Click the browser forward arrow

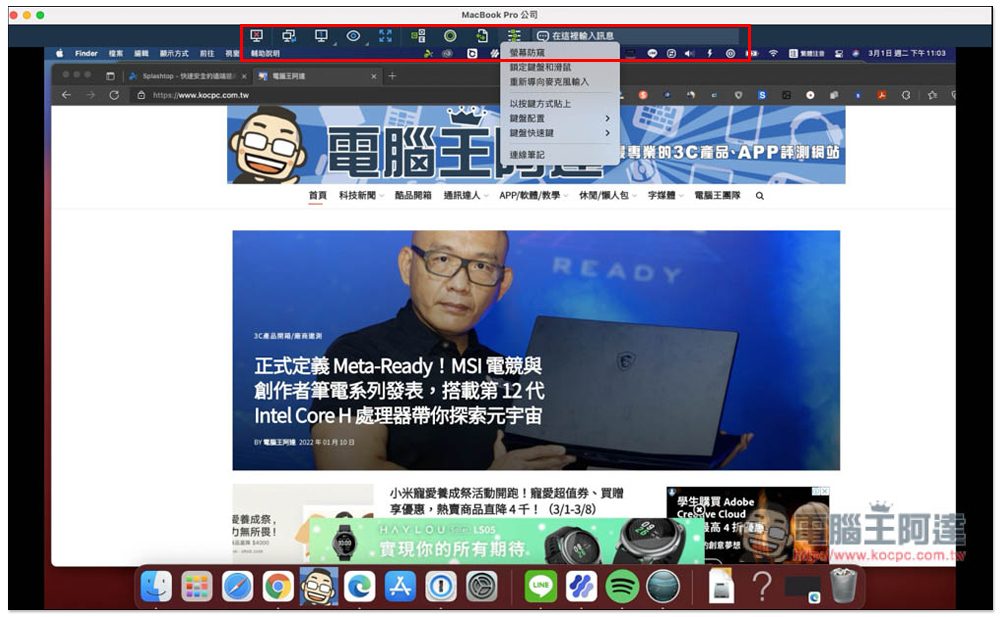click(x=90, y=95)
